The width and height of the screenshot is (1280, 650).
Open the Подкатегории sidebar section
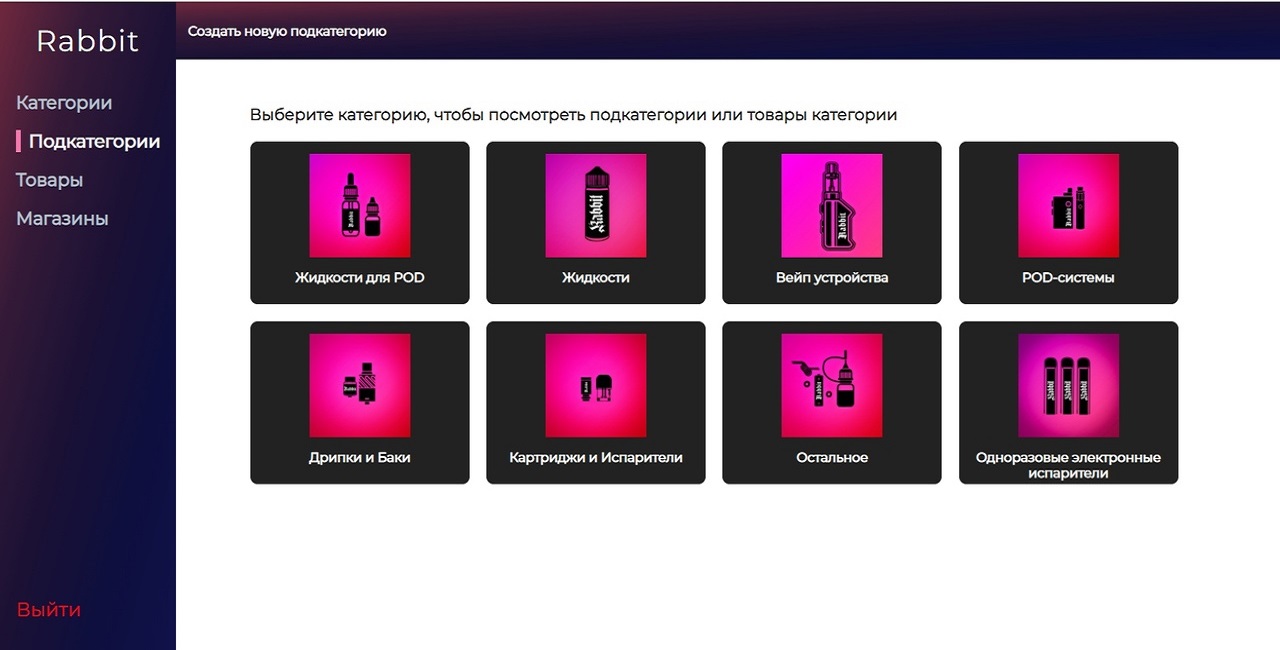click(94, 142)
